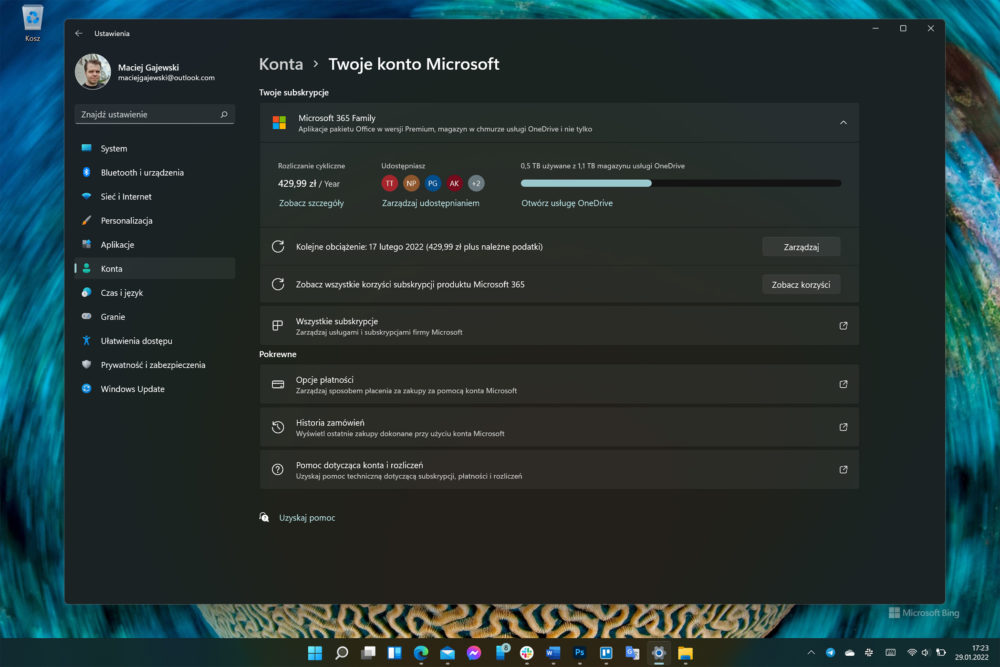
Task: Click the TT shared-user avatar
Action: (390, 184)
